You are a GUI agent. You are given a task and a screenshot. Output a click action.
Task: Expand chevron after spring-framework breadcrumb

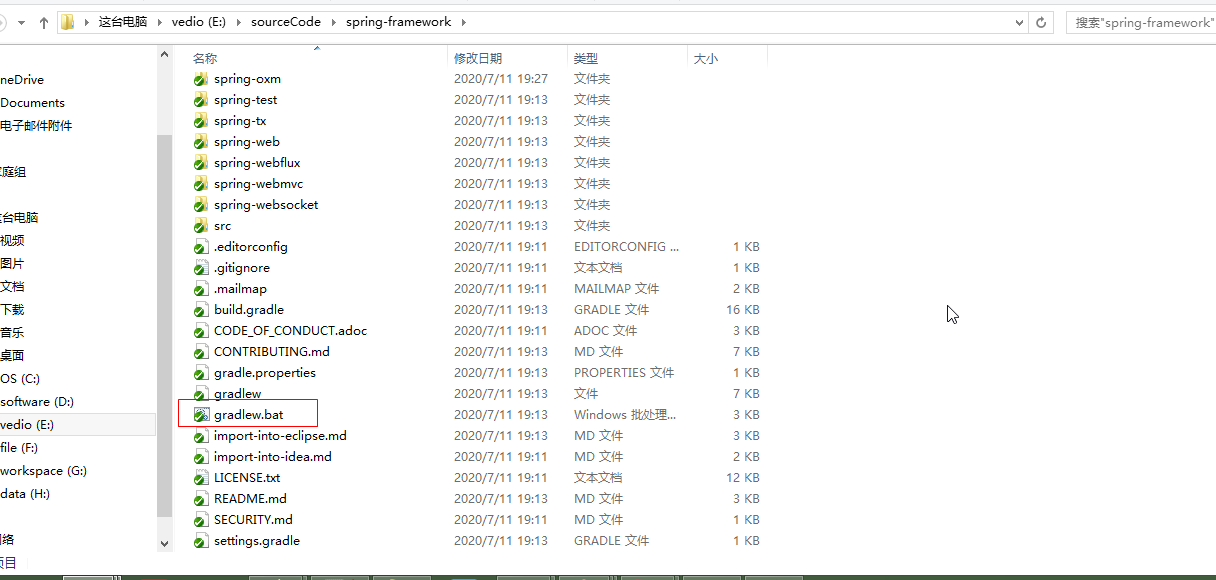(x=465, y=22)
